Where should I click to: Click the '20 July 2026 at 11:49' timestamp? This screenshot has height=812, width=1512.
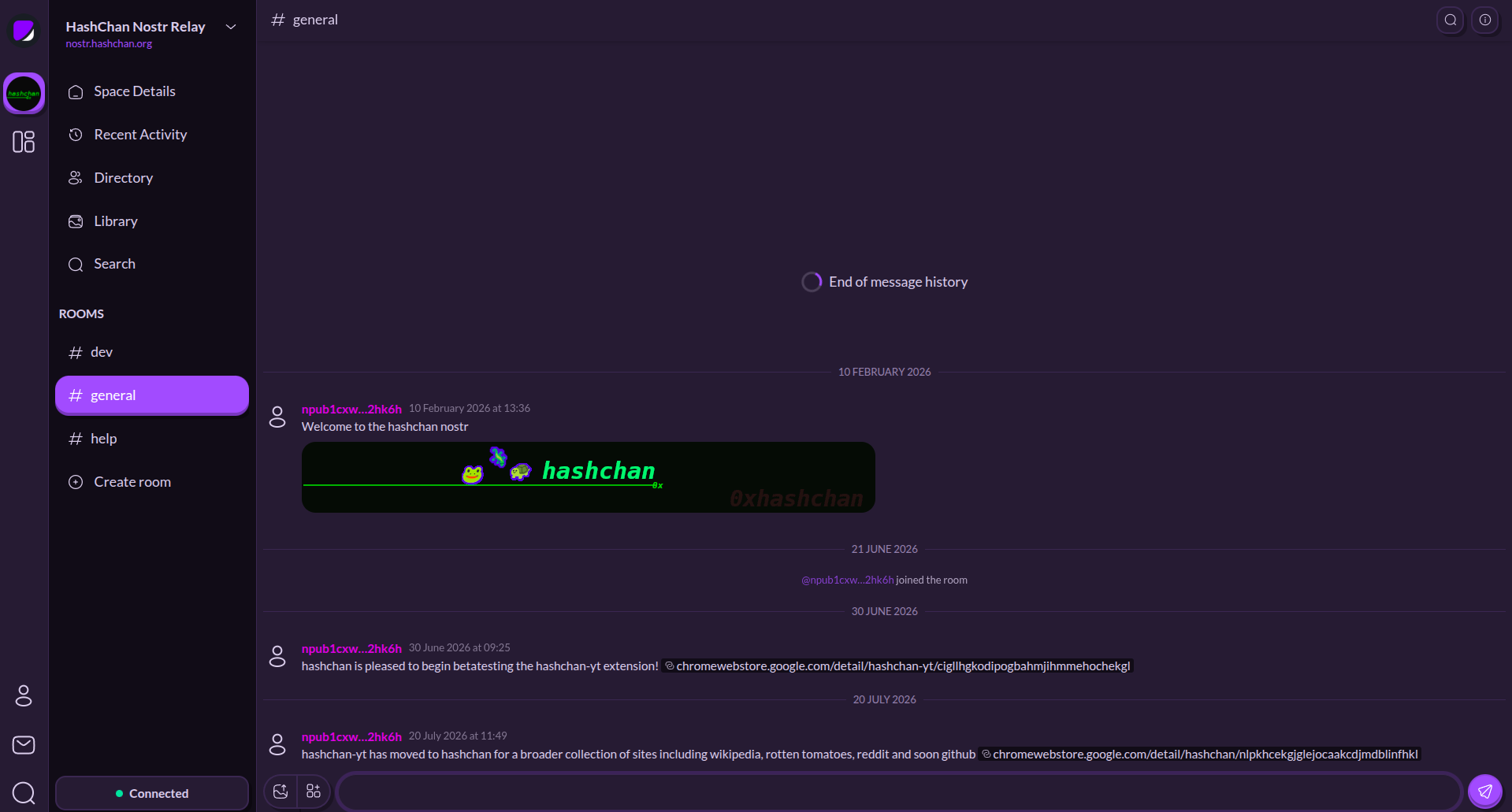point(458,736)
